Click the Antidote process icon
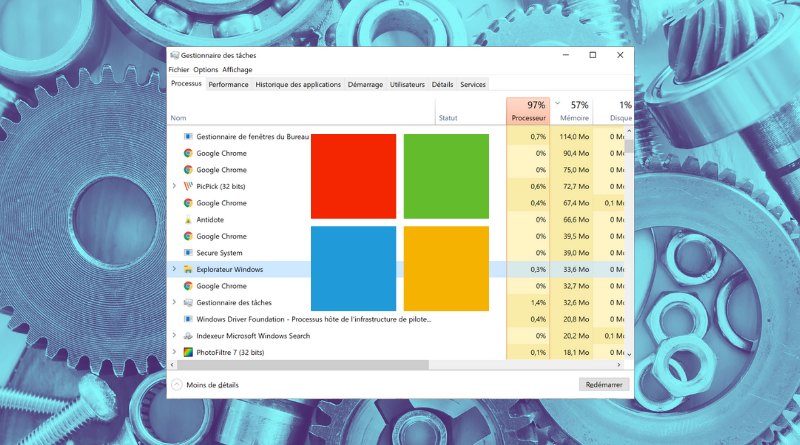The width and height of the screenshot is (800, 445). [x=188, y=219]
